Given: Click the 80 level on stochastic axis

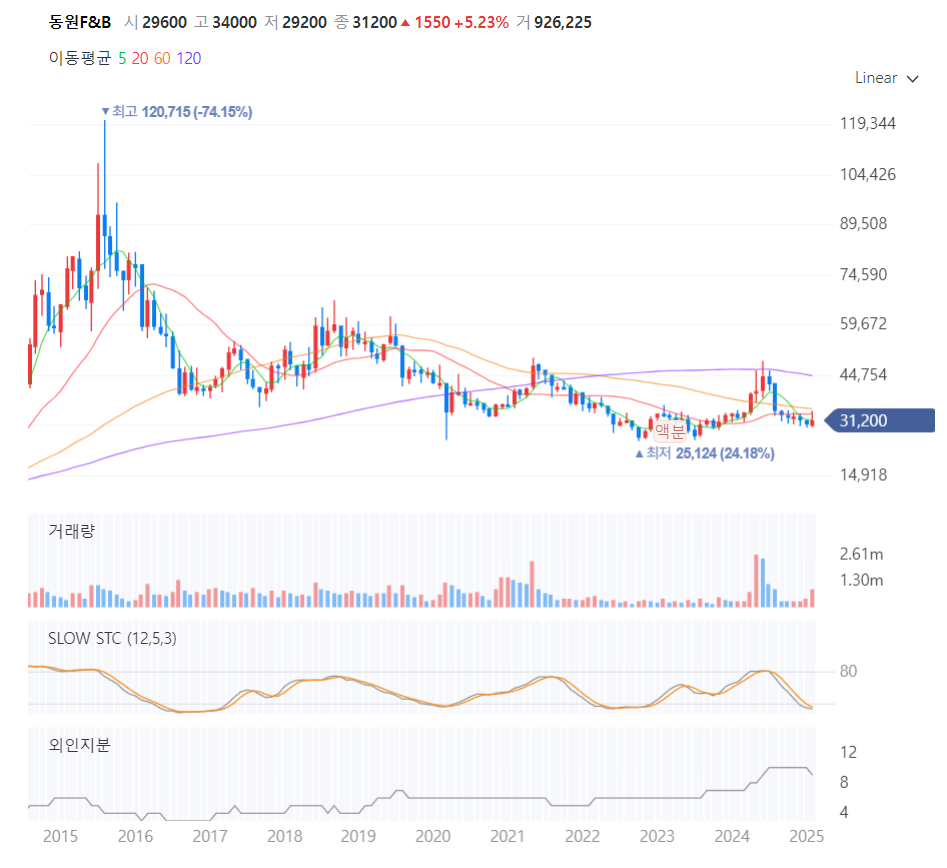Looking at the screenshot, I should click(848, 671).
